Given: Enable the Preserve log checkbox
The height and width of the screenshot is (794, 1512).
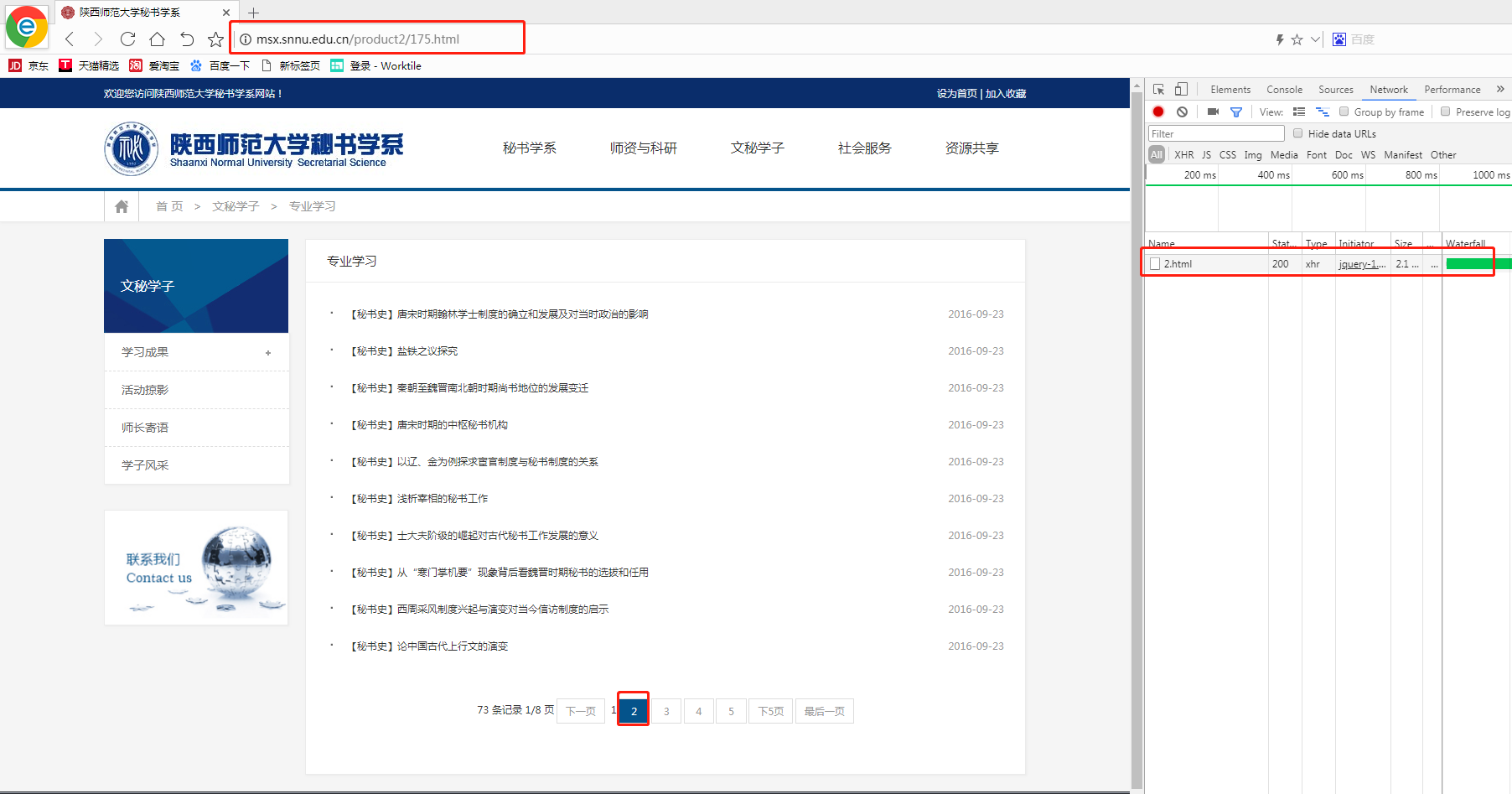Looking at the screenshot, I should click(x=1446, y=112).
